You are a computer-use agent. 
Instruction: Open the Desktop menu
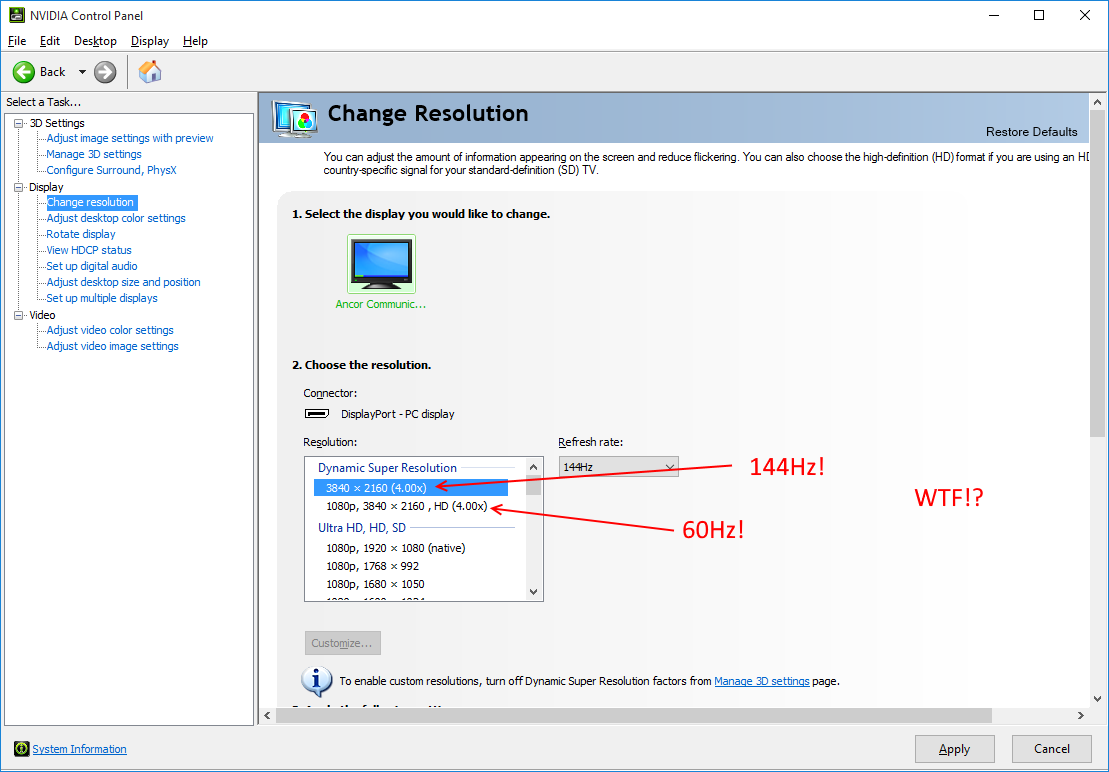pos(95,41)
